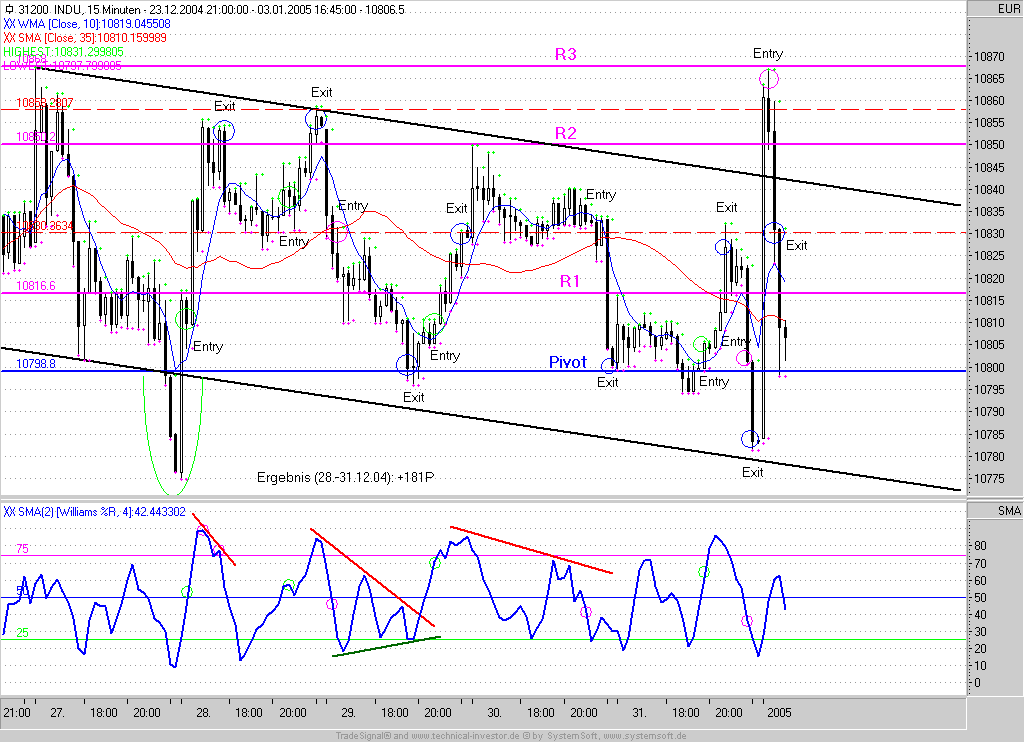The image size is (1024, 742).
Task: Click 10830 on the price axis
Action: coord(989,234)
